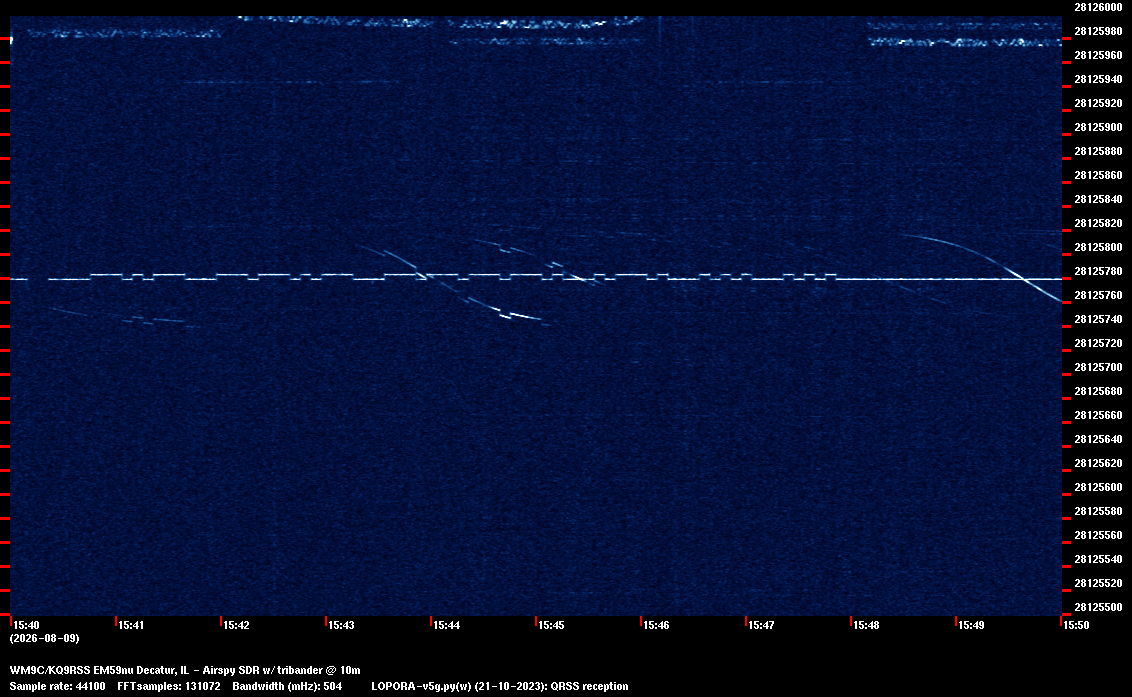The image size is (1132, 697).
Task: Click the 28125520 frequency label
Action: 1098,583
